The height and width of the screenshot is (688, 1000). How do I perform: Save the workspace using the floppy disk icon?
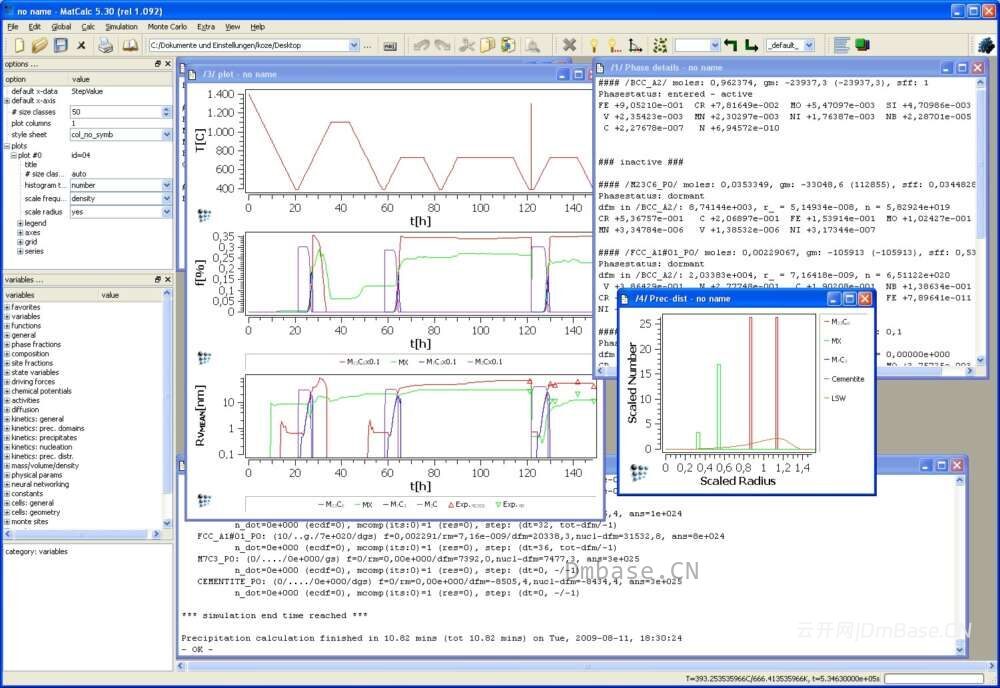(61, 45)
